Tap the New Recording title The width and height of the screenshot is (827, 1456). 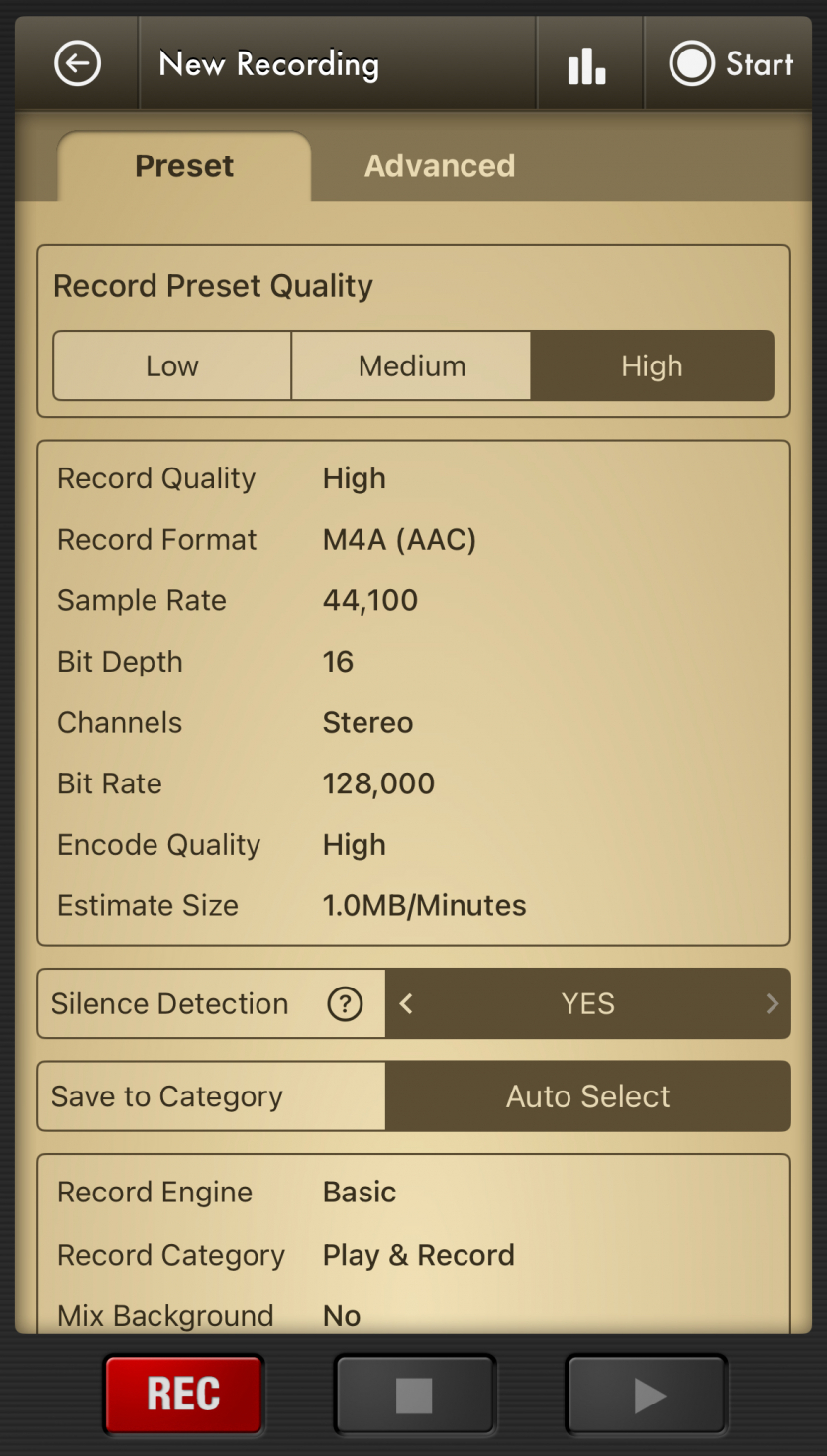pos(268,65)
